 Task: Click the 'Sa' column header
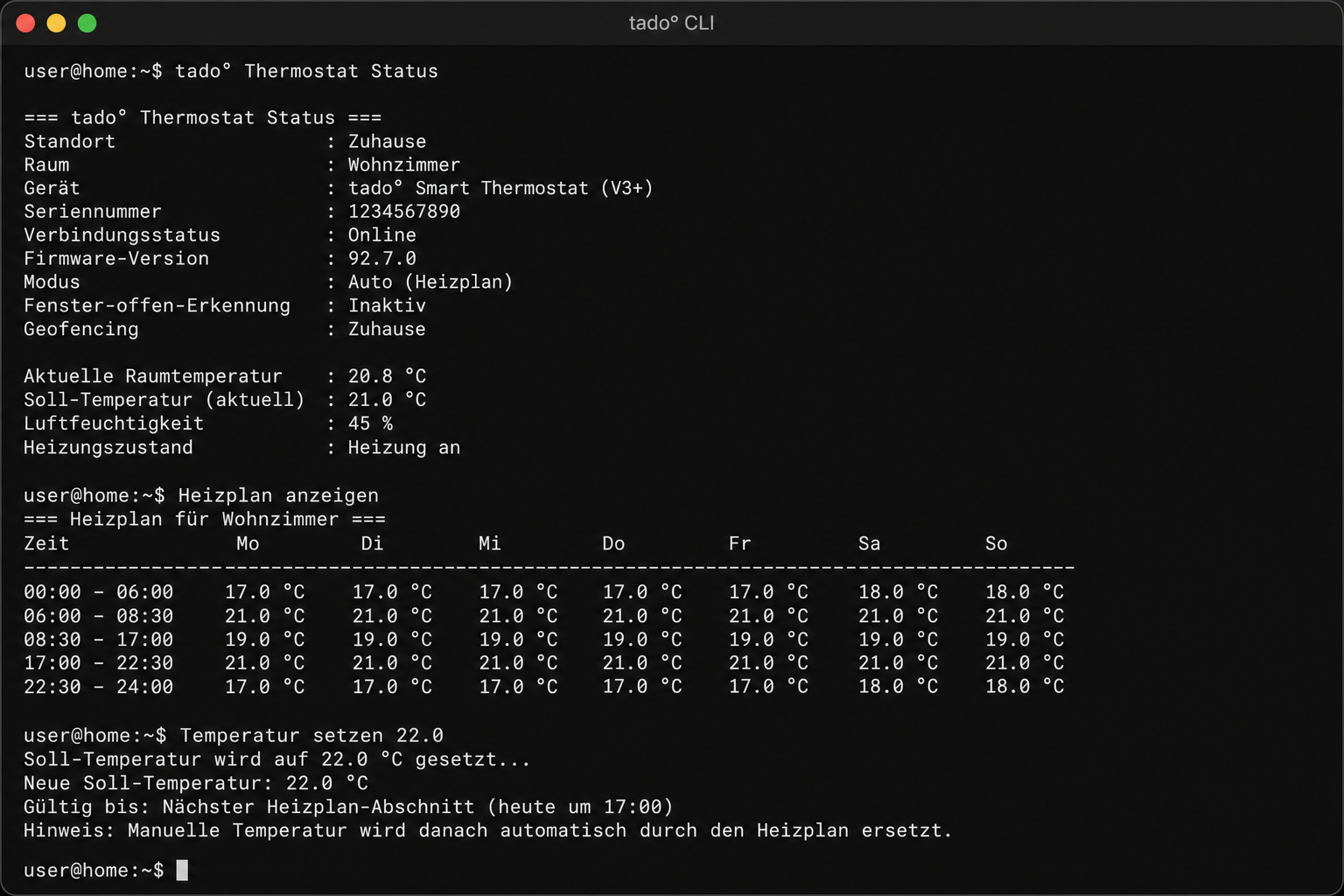[869, 543]
